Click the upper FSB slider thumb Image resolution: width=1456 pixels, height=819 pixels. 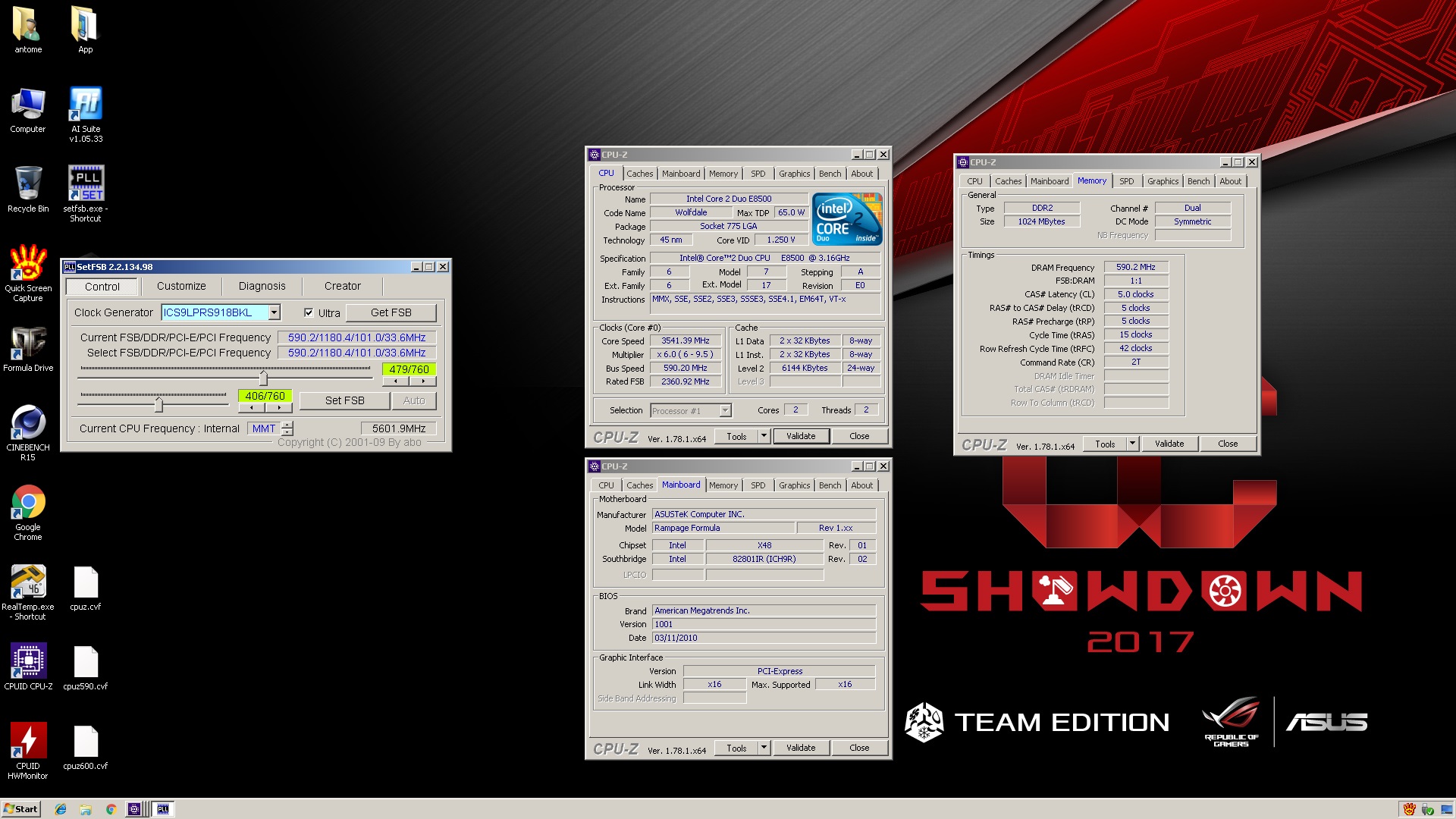coord(263,377)
